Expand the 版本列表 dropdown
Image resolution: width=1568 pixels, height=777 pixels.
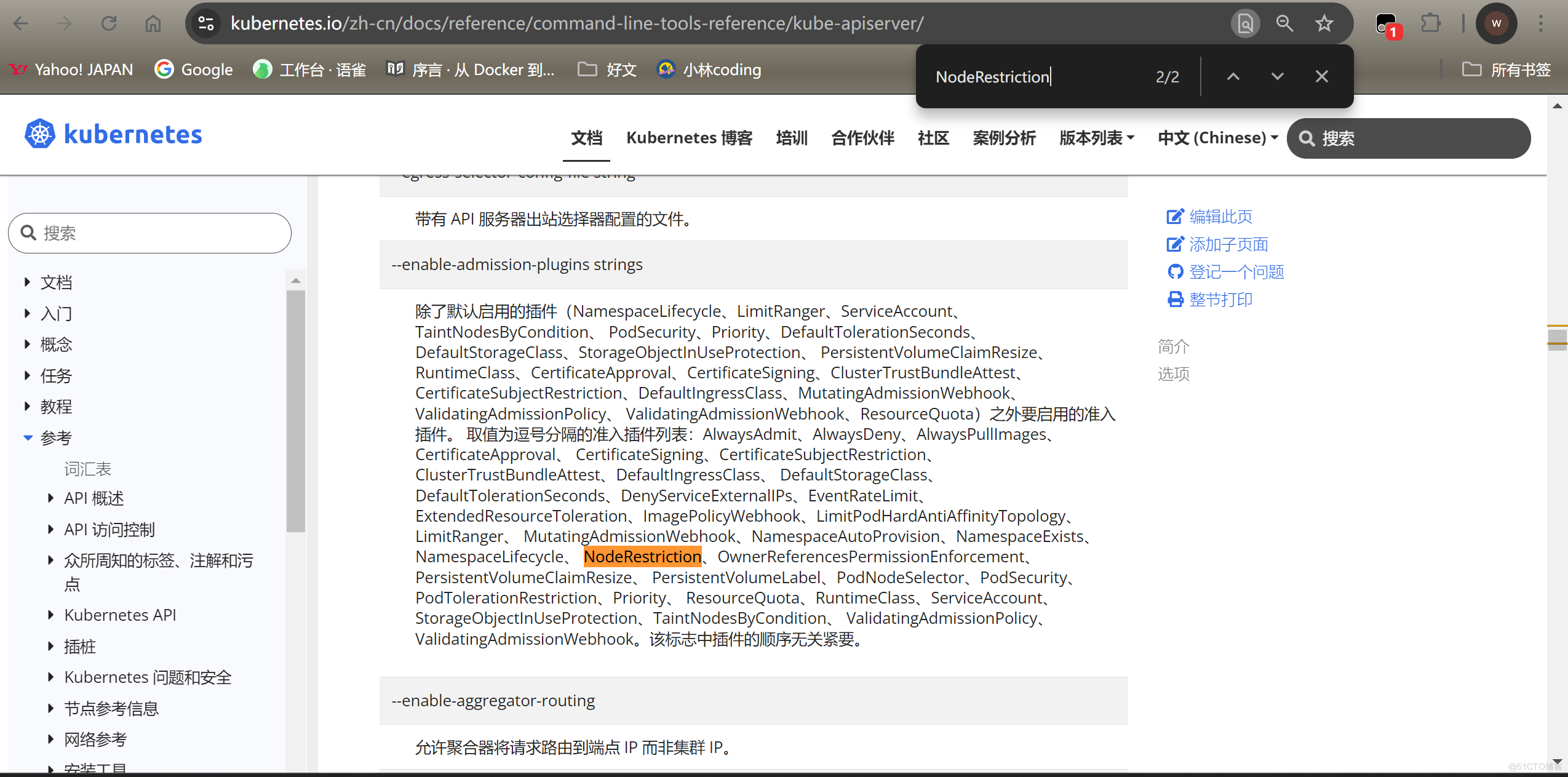click(1097, 138)
